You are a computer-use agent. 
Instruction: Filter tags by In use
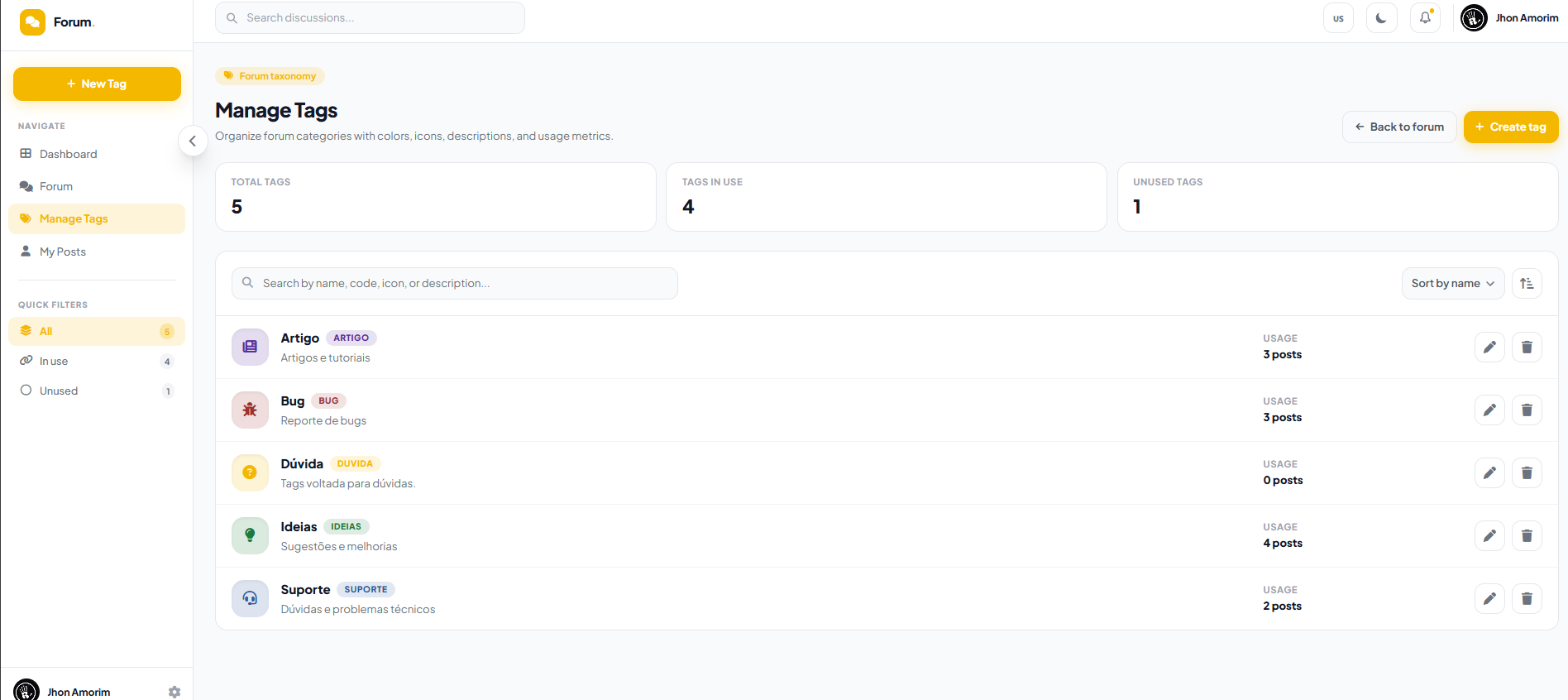click(x=97, y=361)
